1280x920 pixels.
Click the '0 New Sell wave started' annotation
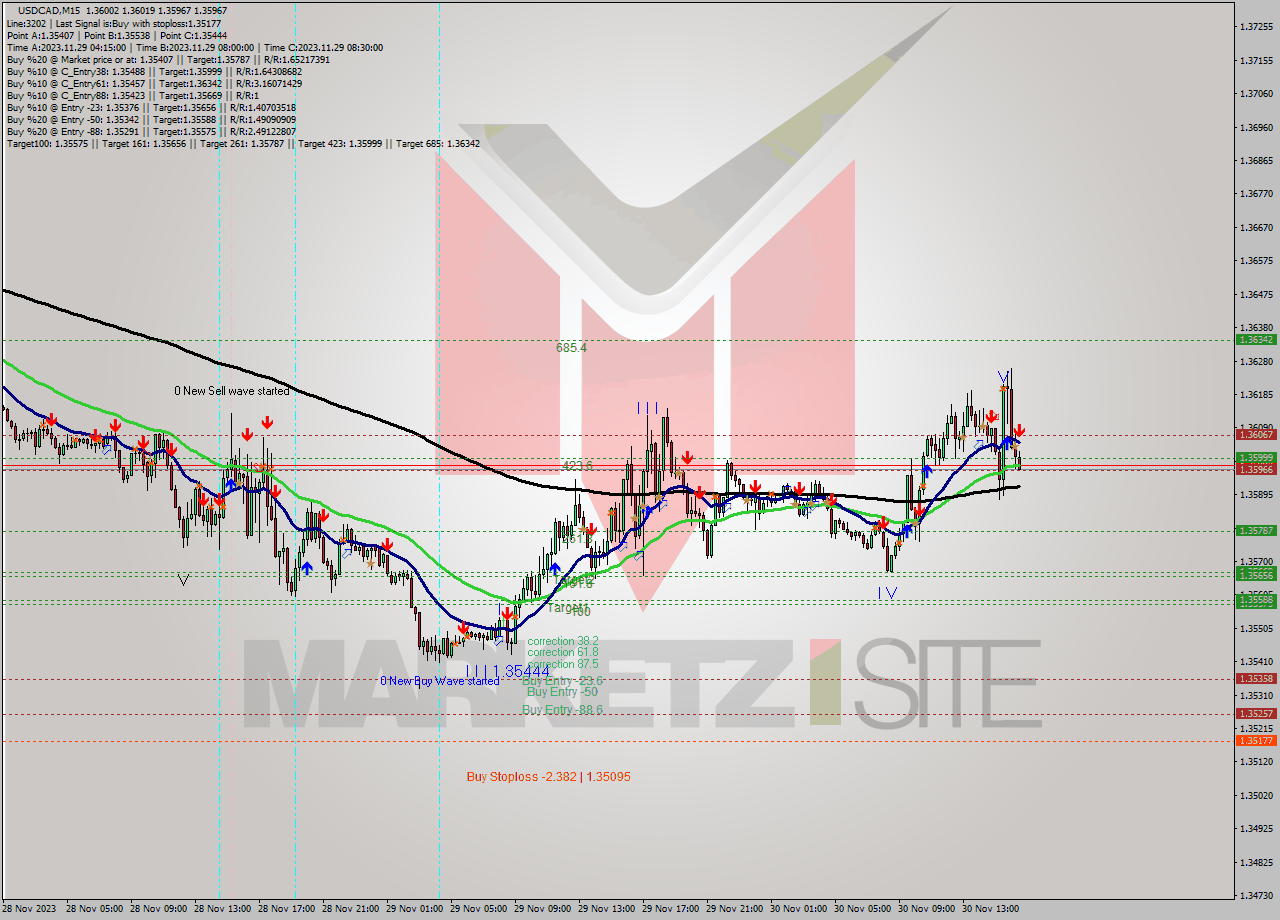click(x=231, y=391)
